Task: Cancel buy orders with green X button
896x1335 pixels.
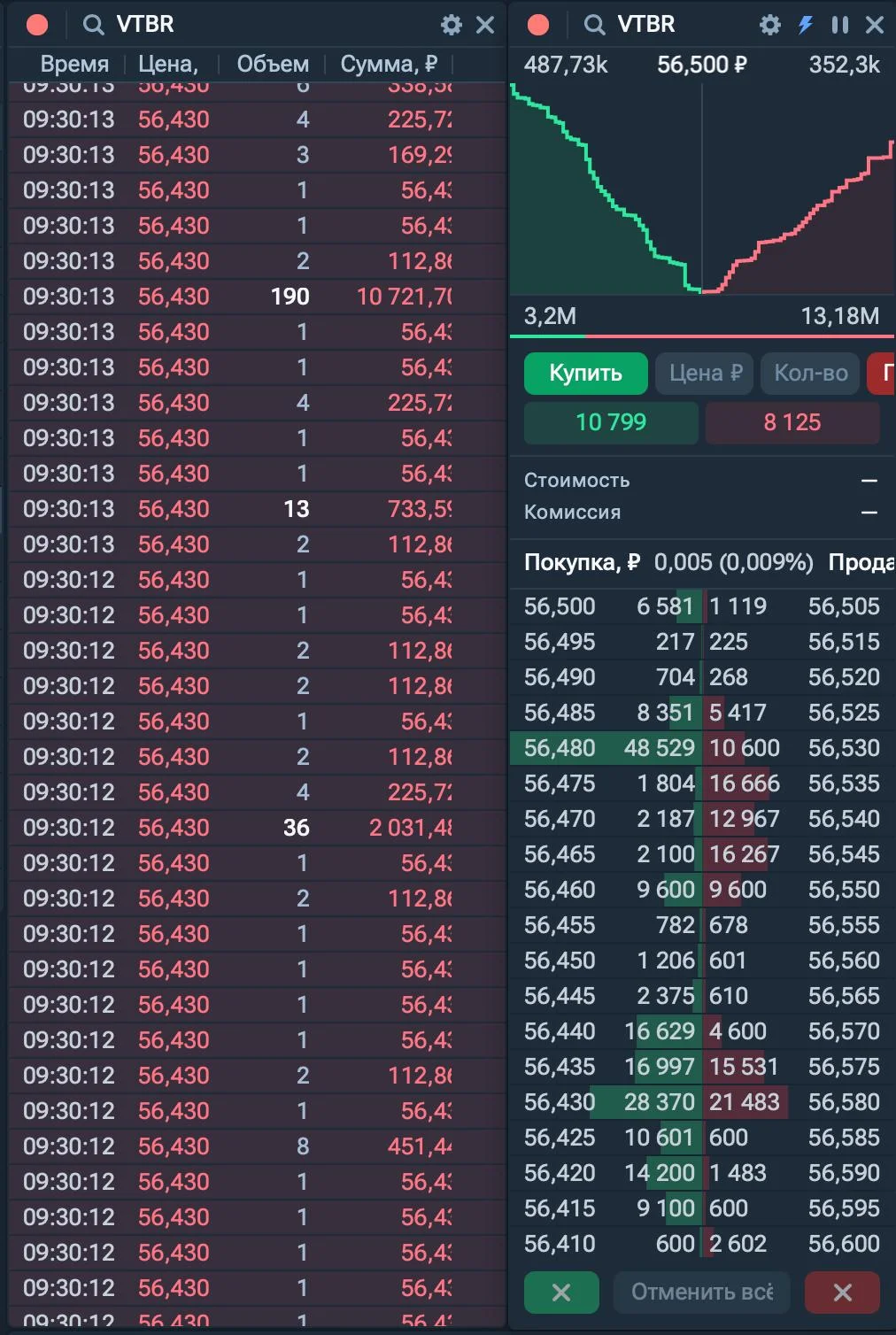Action: (x=561, y=1293)
